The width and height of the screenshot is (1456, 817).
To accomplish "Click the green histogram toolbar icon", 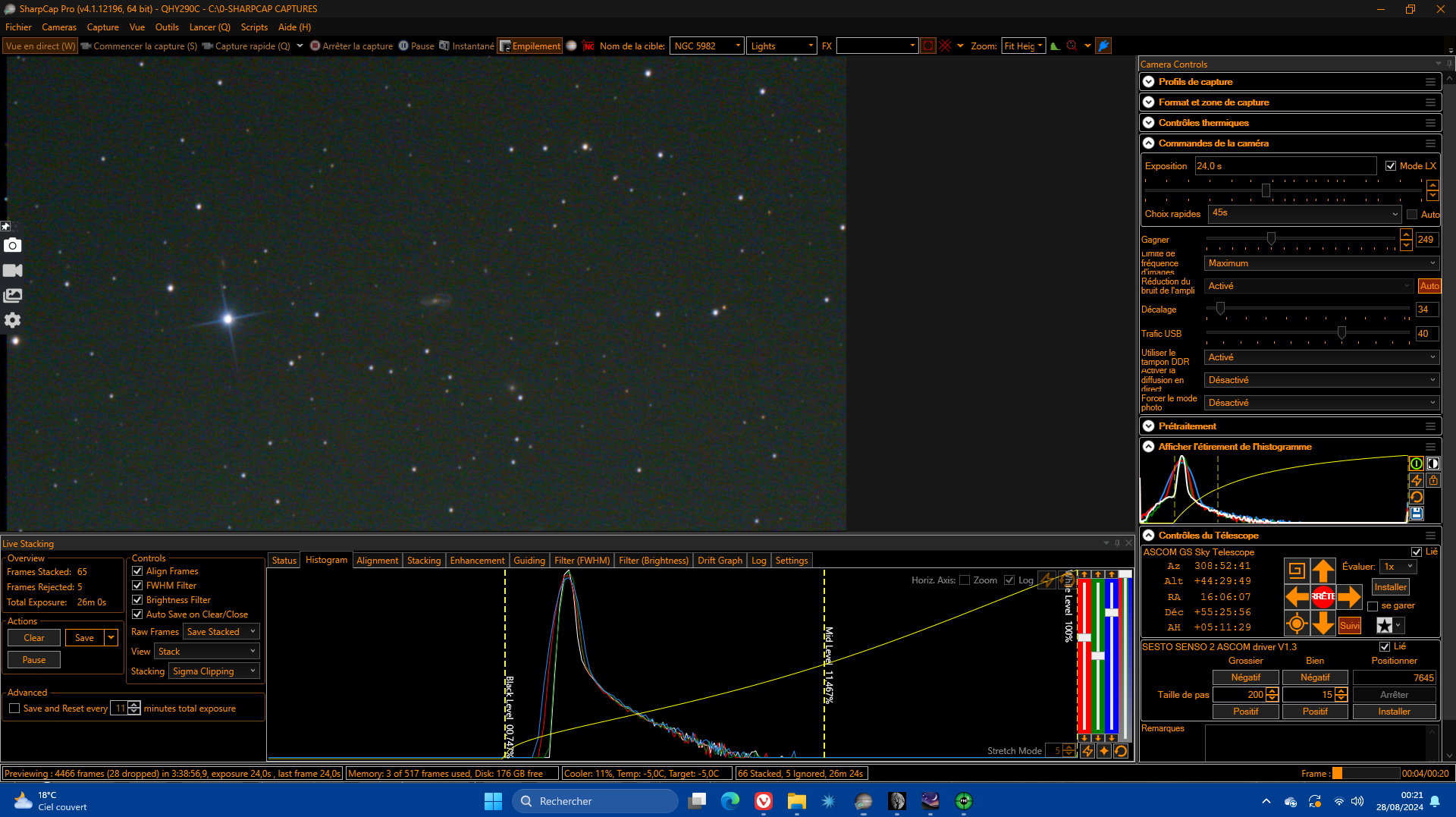I will 1055,46.
